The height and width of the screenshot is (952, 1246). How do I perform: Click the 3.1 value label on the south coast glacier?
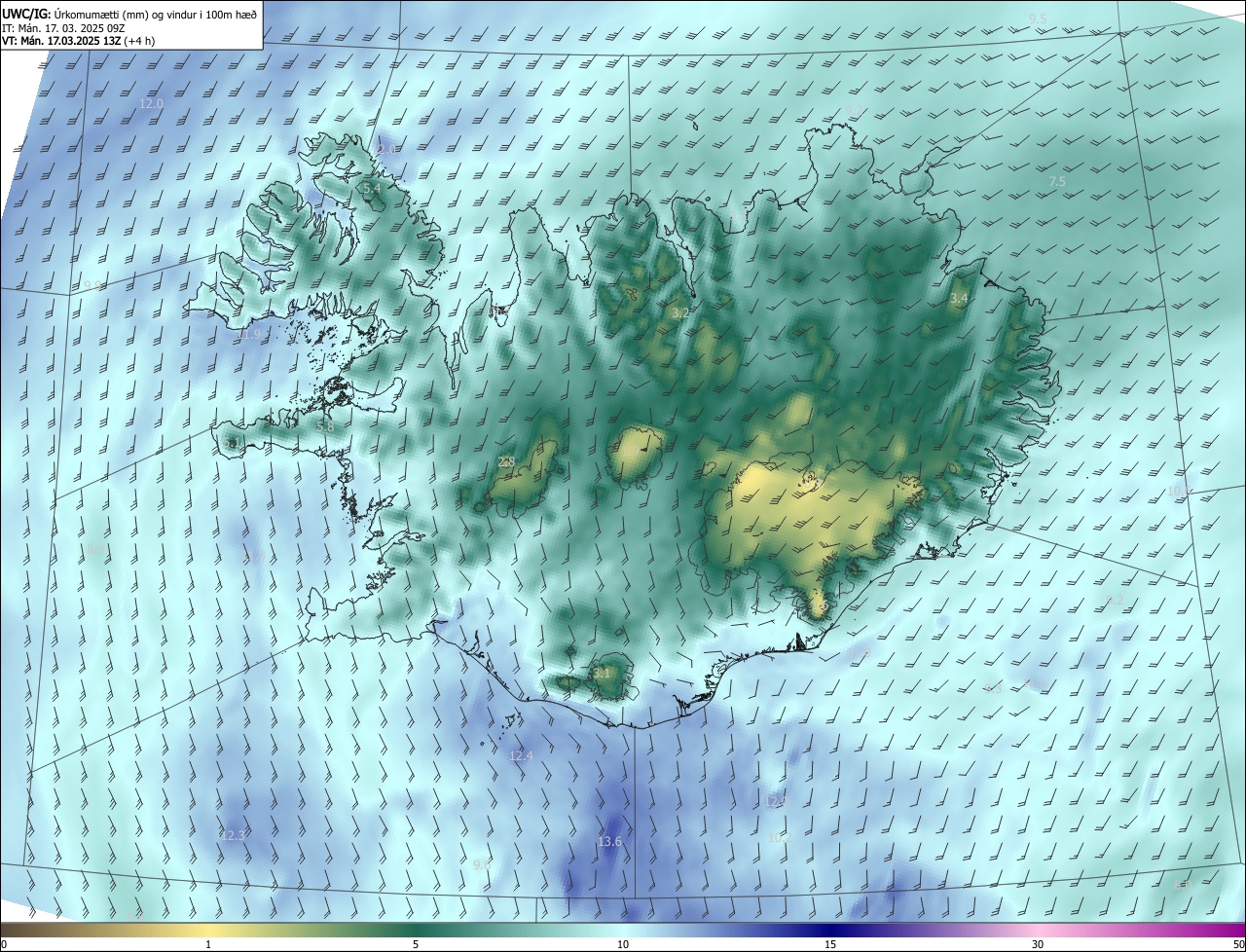tap(602, 673)
